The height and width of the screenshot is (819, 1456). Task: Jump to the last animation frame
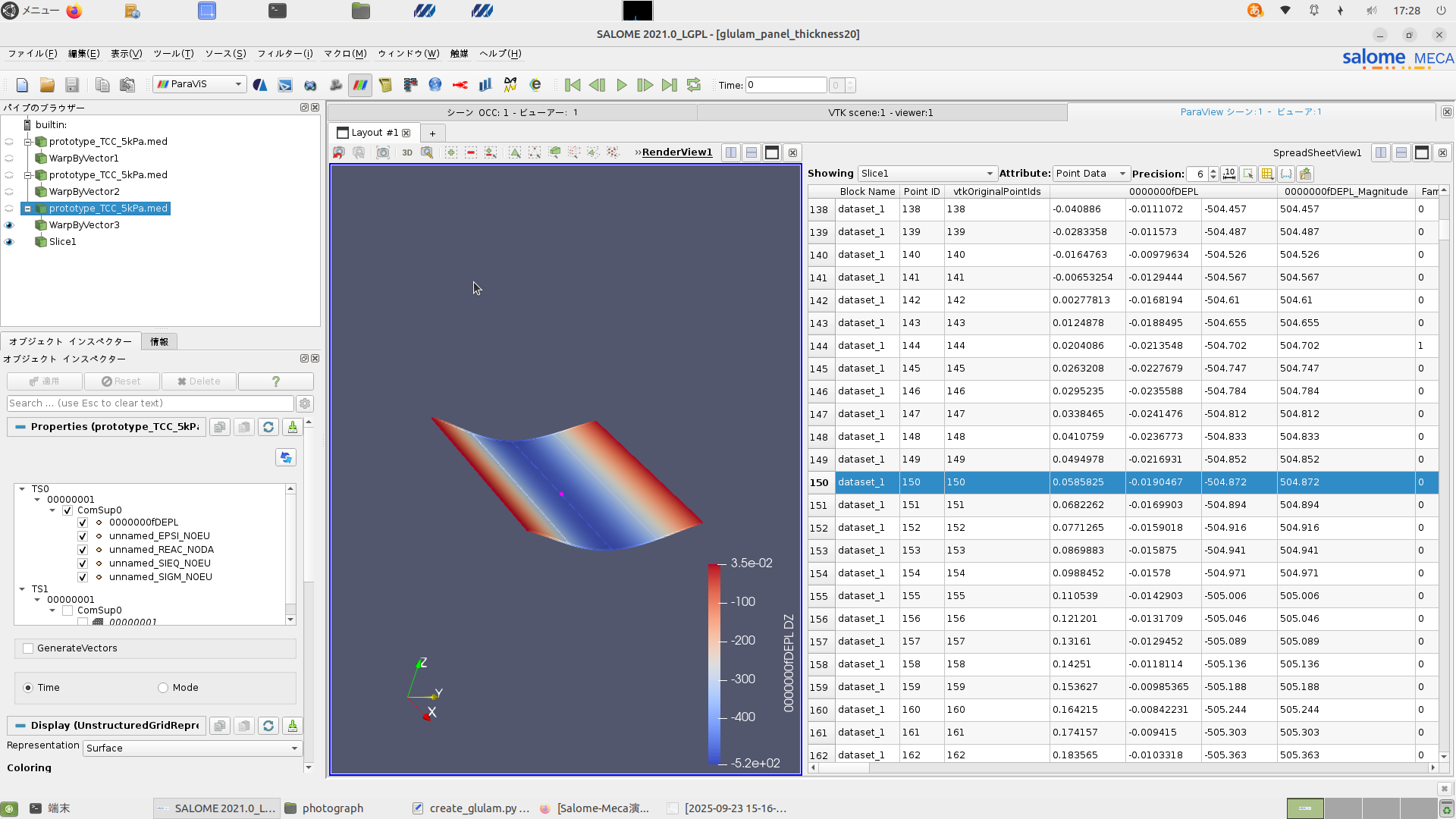click(669, 85)
